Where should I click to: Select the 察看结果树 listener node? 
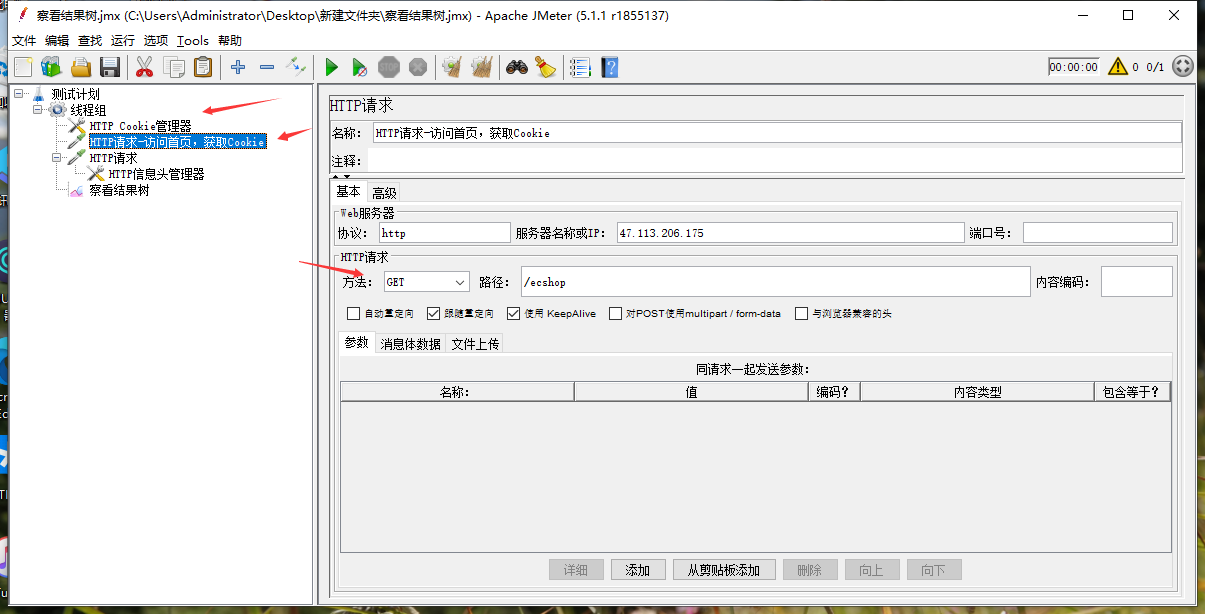pos(119,190)
